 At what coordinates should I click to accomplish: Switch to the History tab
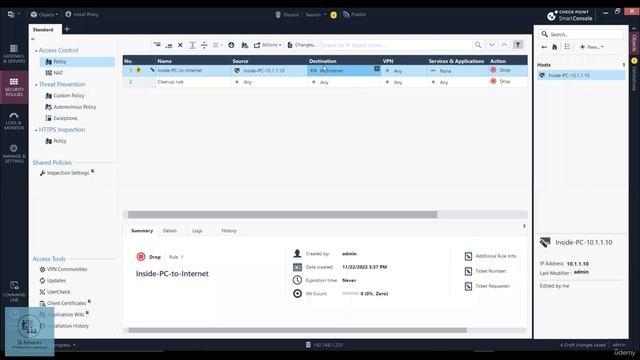click(x=229, y=231)
